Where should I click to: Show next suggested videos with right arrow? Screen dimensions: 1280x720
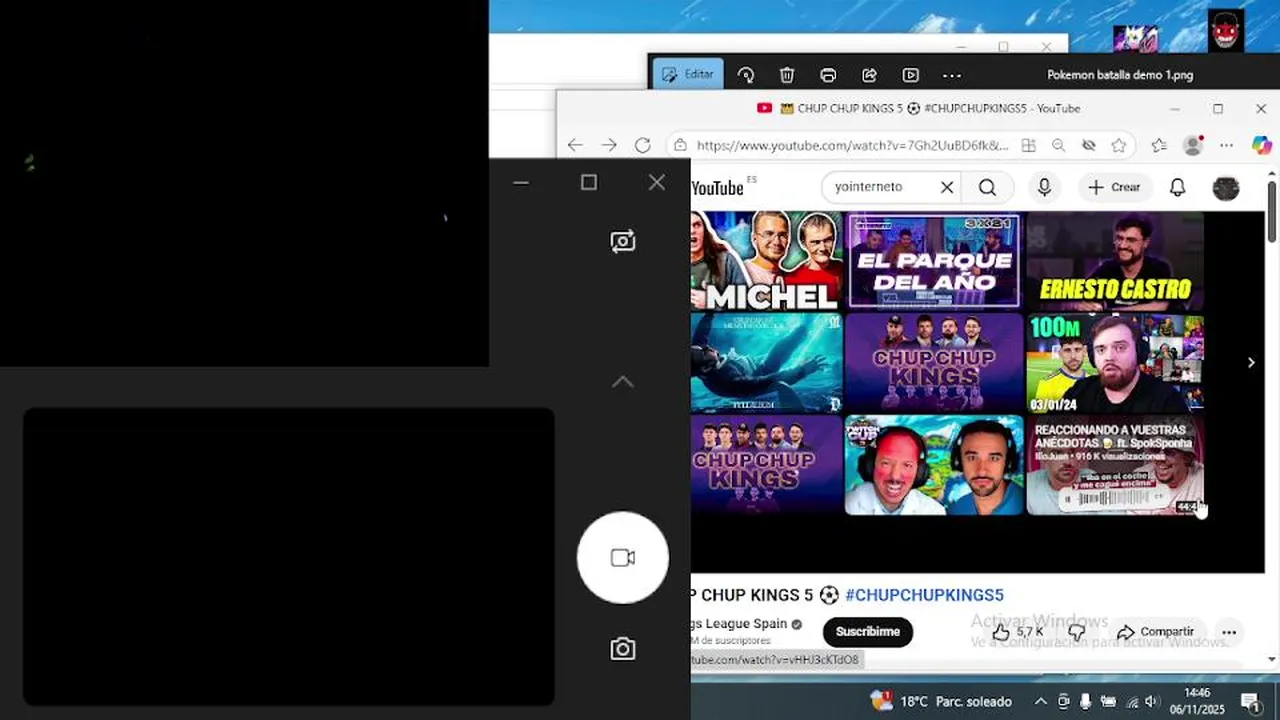tap(1251, 362)
